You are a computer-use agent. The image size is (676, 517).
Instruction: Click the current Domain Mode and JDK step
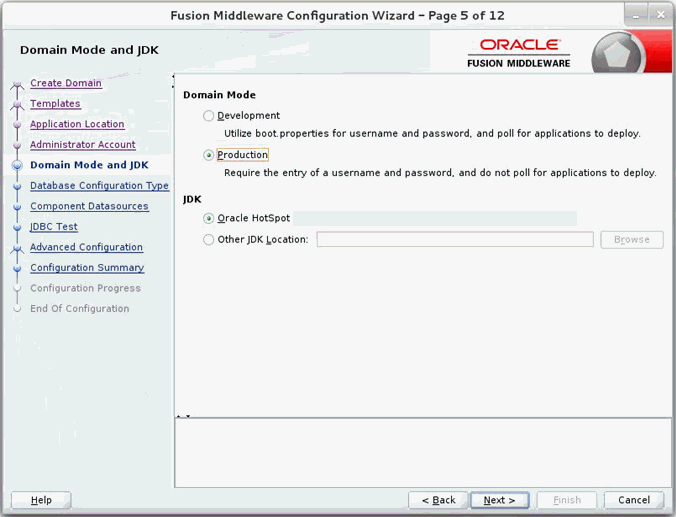click(x=89, y=165)
